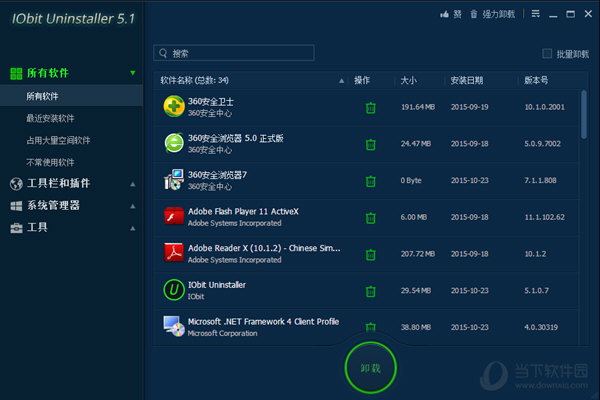Viewport: 600px width, 400px height.
Task: Click the 360安全浏览器 5.0 app icon
Action: [174, 143]
